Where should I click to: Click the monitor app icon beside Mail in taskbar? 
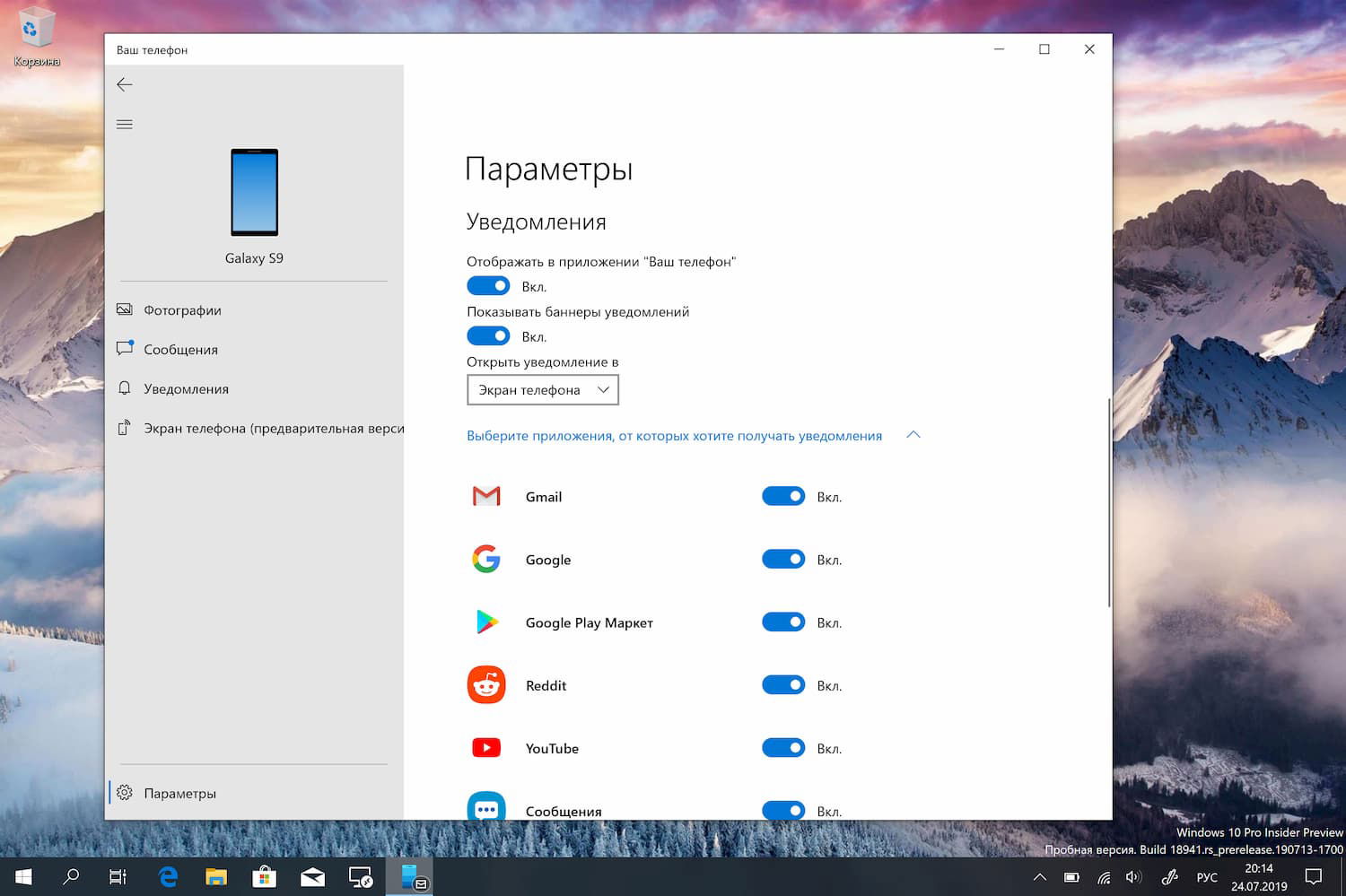coord(361,876)
